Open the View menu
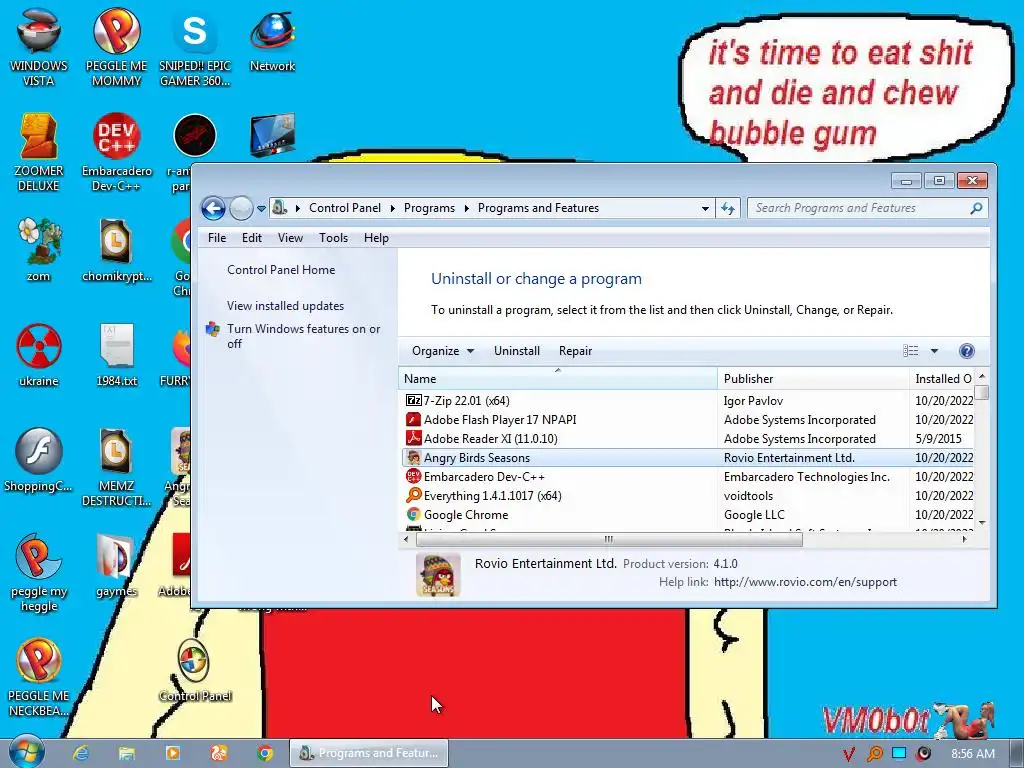This screenshot has height=768, width=1024. pyautogui.click(x=290, y=238)
